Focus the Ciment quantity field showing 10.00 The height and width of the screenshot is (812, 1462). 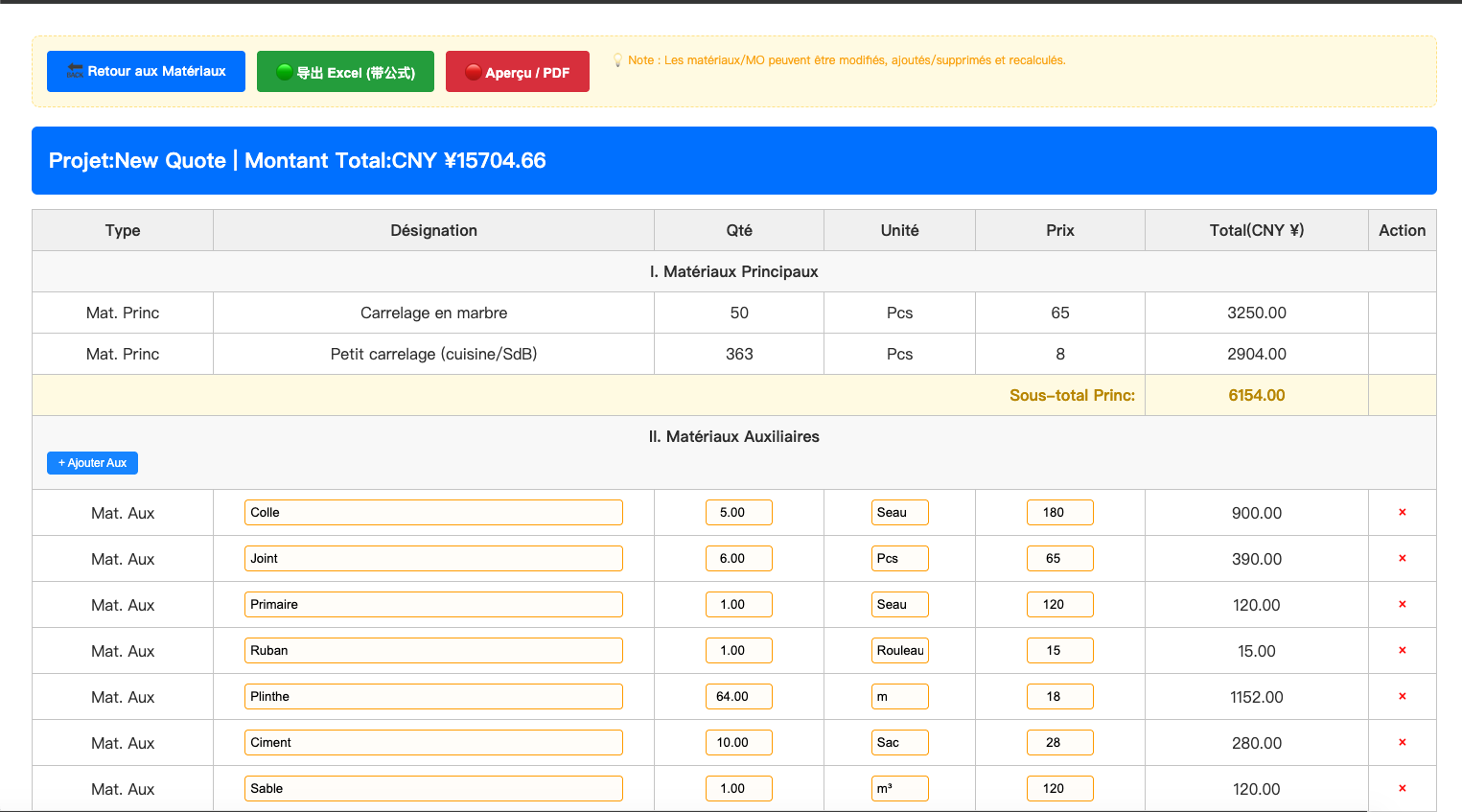(x=739, y=743)
